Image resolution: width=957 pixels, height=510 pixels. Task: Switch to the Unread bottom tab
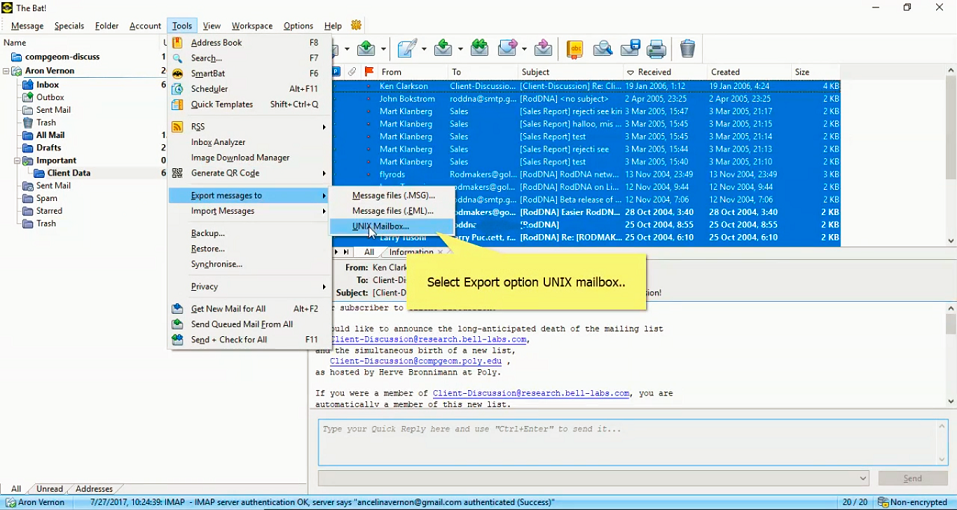point(49,489)
